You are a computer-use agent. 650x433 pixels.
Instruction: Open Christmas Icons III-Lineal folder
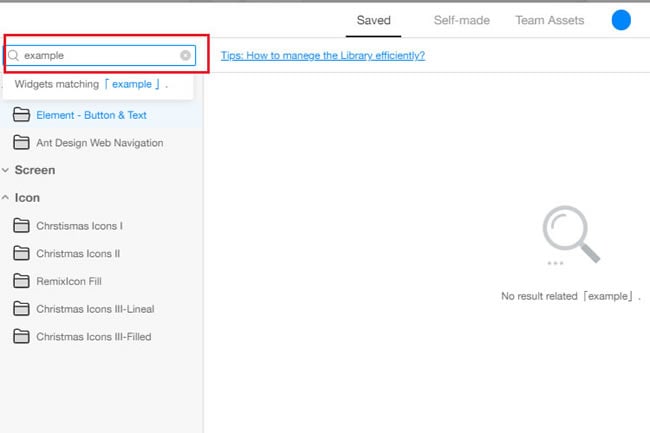pyautogui.click(x=95, y=309)
